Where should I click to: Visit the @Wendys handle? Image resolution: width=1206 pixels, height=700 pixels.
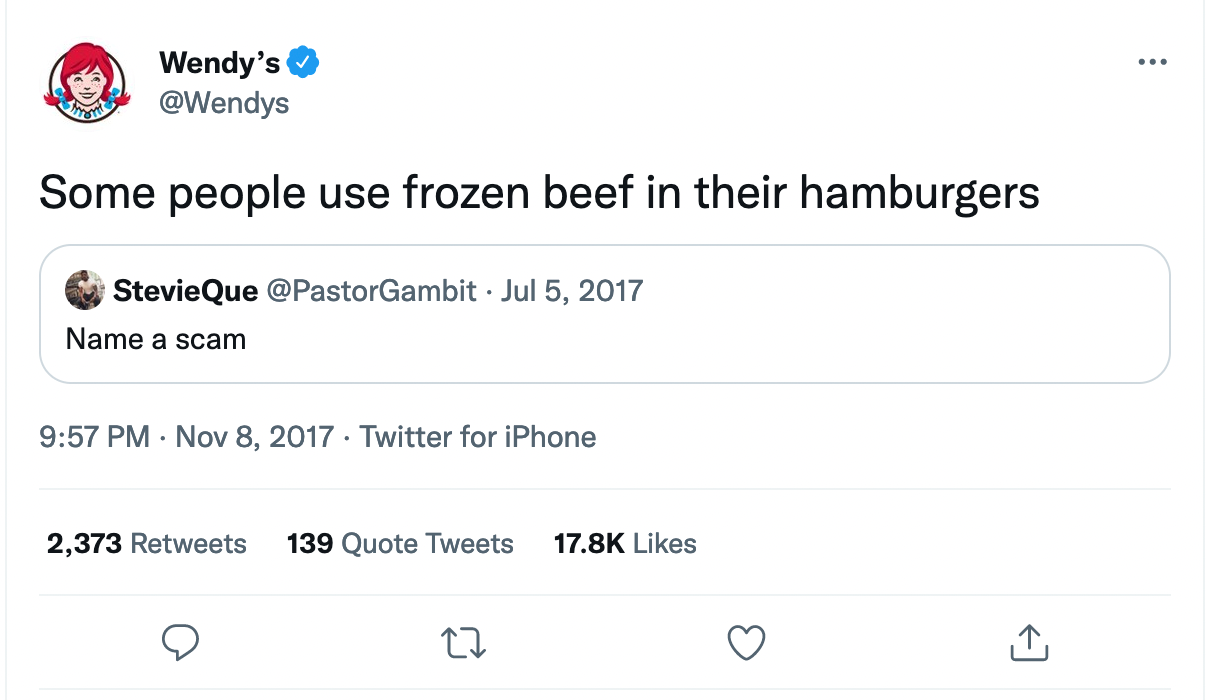pos(224,102)
